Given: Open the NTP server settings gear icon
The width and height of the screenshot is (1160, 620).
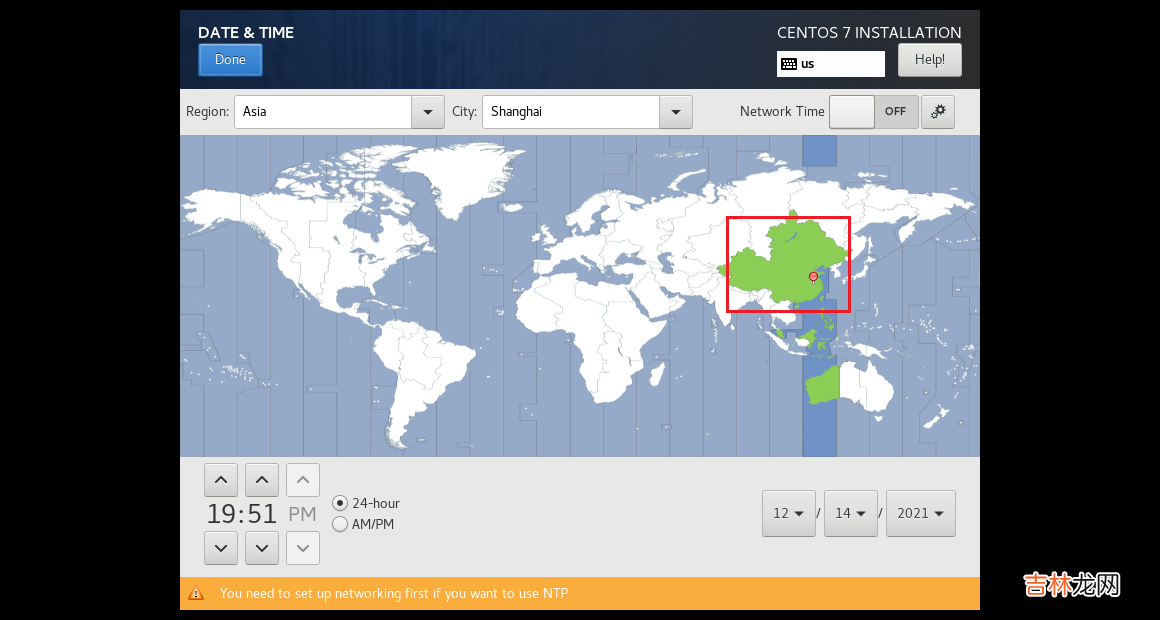Looking at the screenshot, I should coord(938,112).
